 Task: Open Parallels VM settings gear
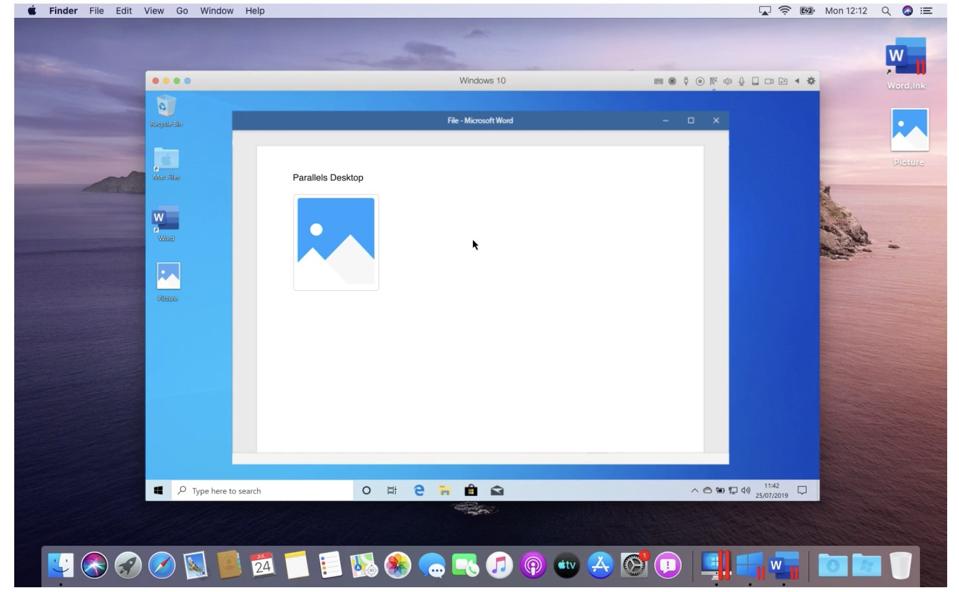[x=811, y=81]
